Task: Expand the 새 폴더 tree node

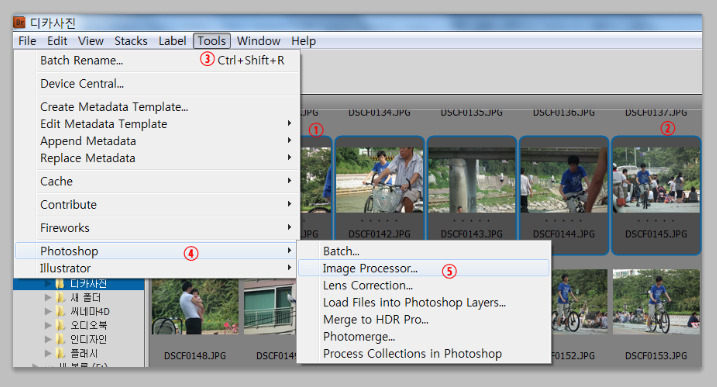Action: (x=48, y=297)
